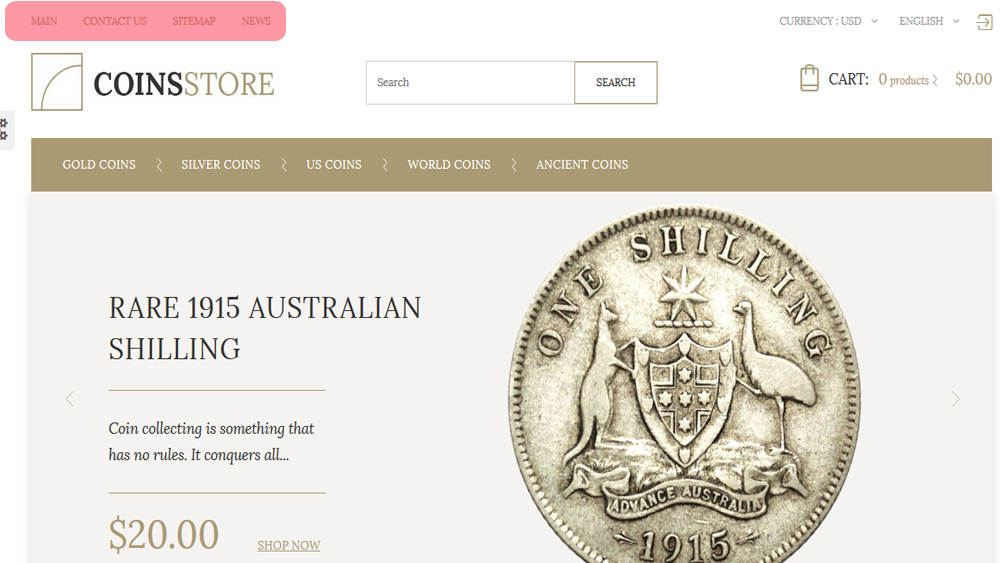The height and width of the screenshot is (563, 1000).
Task: Open the Gold Coins category
Action: [99, 165]
